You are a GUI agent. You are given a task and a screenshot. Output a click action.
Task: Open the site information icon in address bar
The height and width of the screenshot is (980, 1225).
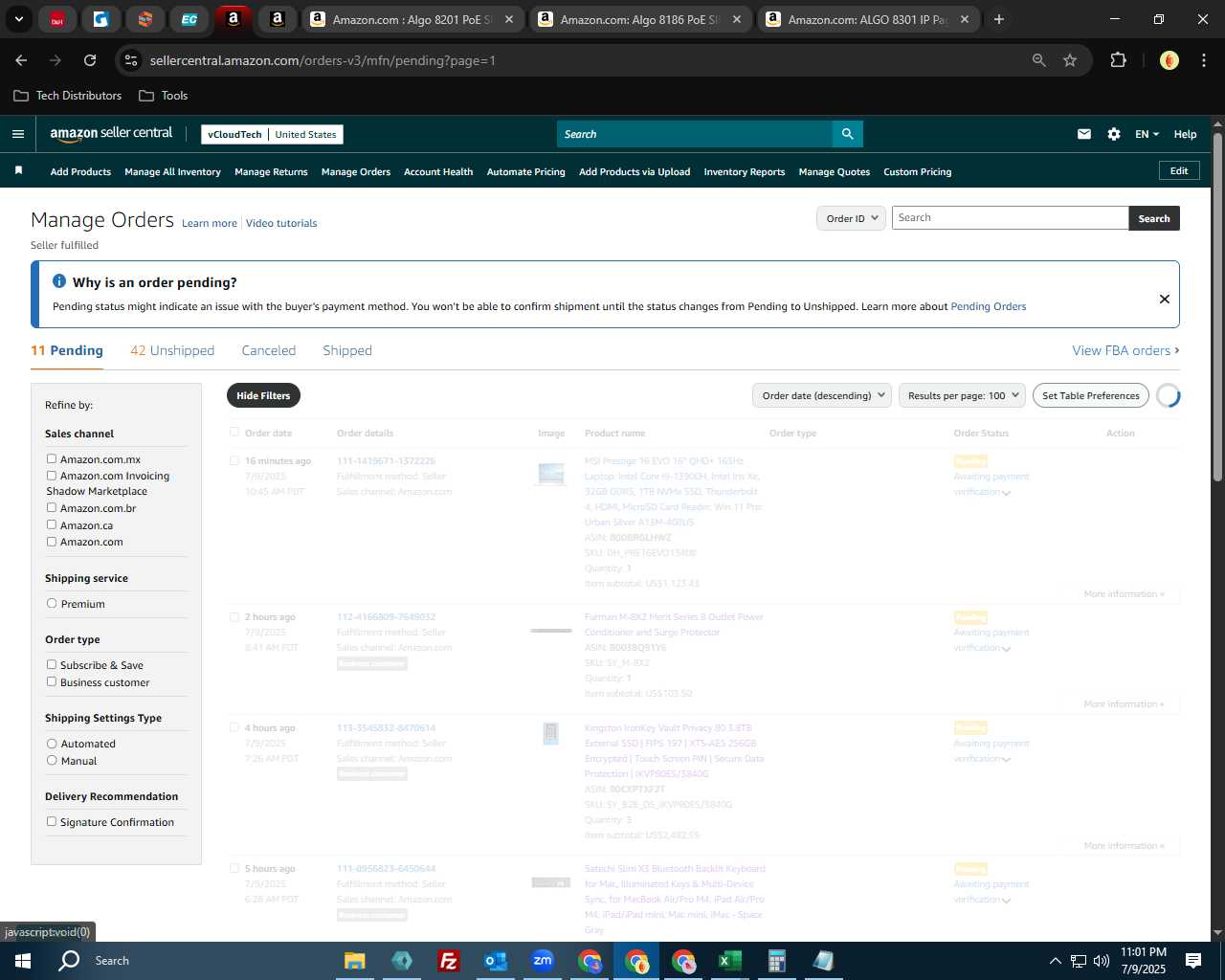pyautogui.click(x=131, y=60)
